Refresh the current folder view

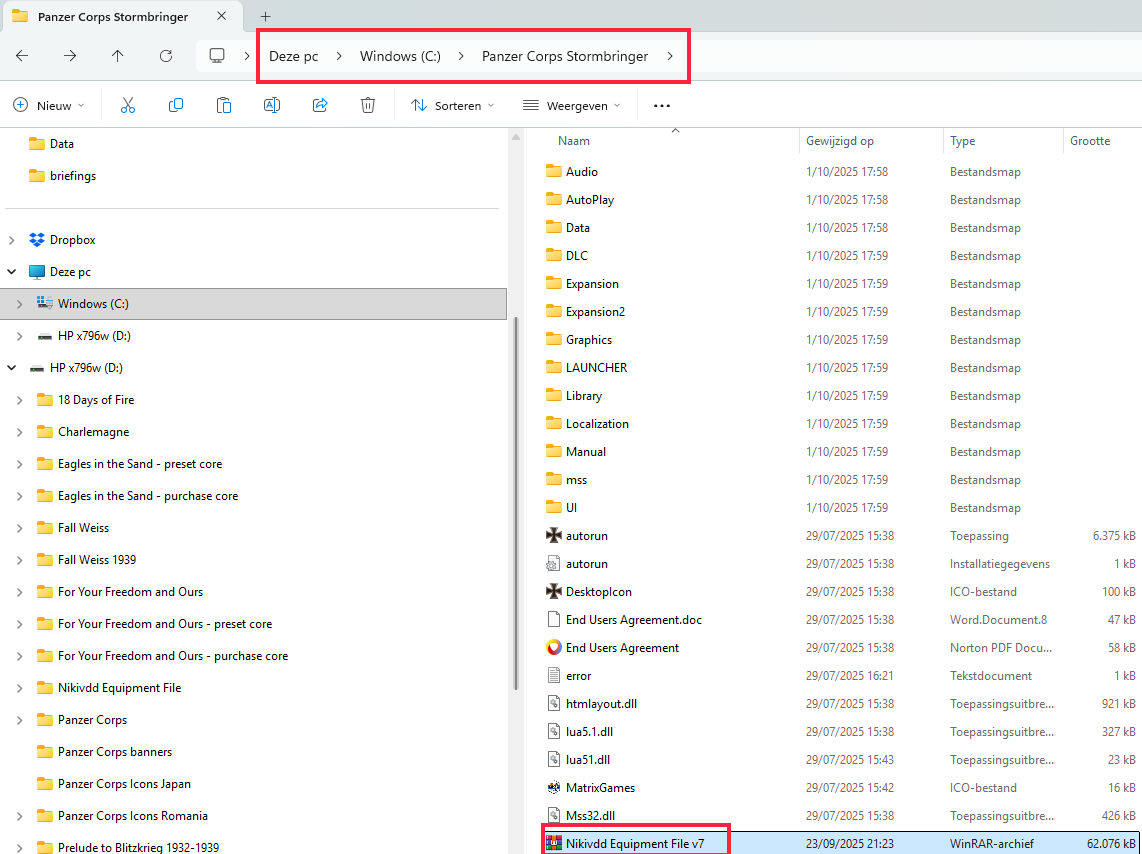tap(166, 56)
